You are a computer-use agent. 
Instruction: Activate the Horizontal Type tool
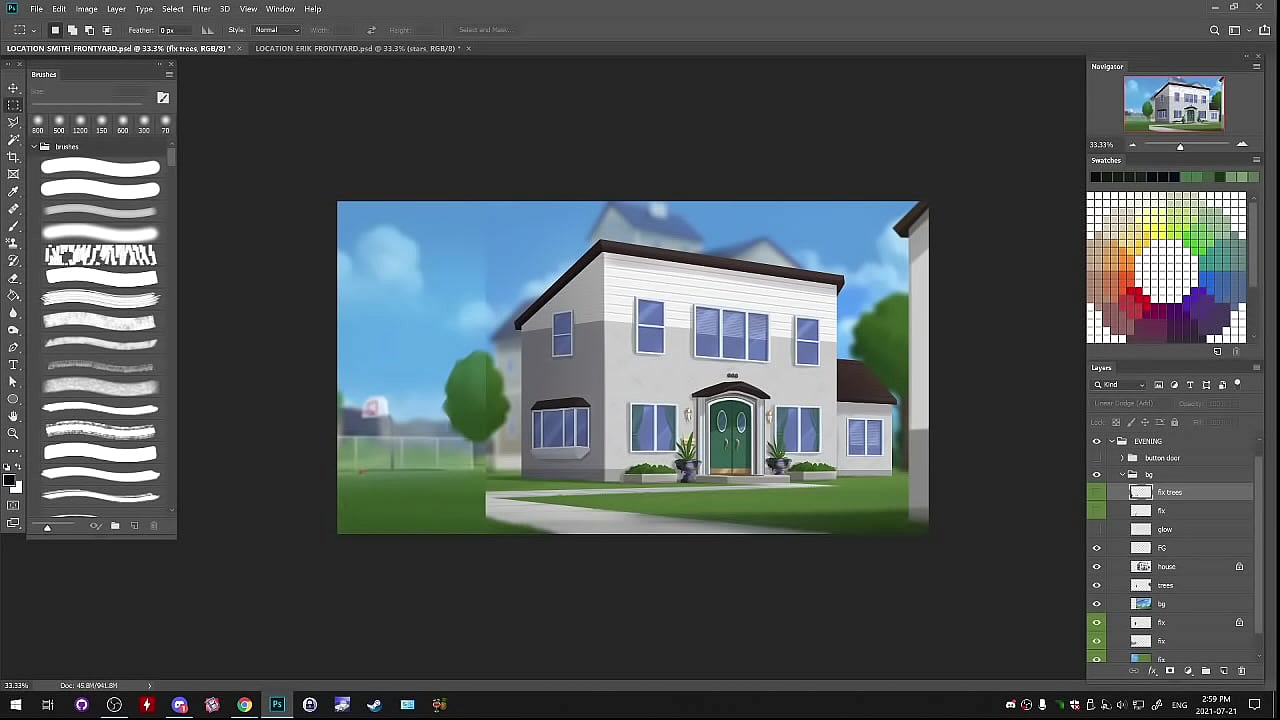(13, 364)
